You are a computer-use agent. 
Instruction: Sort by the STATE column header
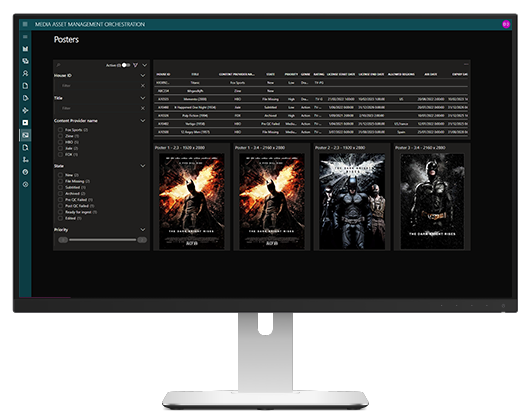pyautogui.click(x=270, y=74)
